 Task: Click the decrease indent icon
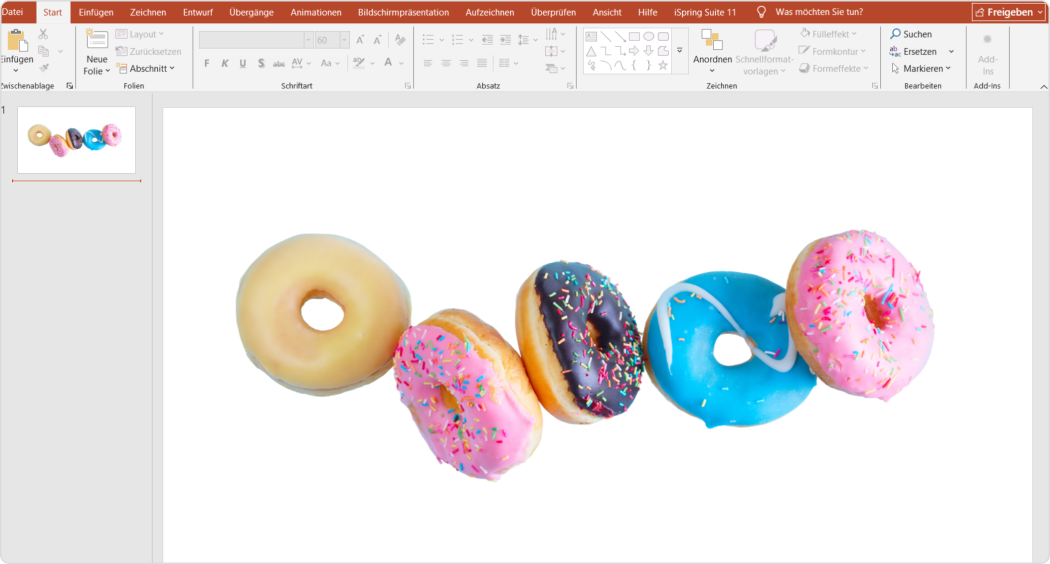[x=488, y=40]
